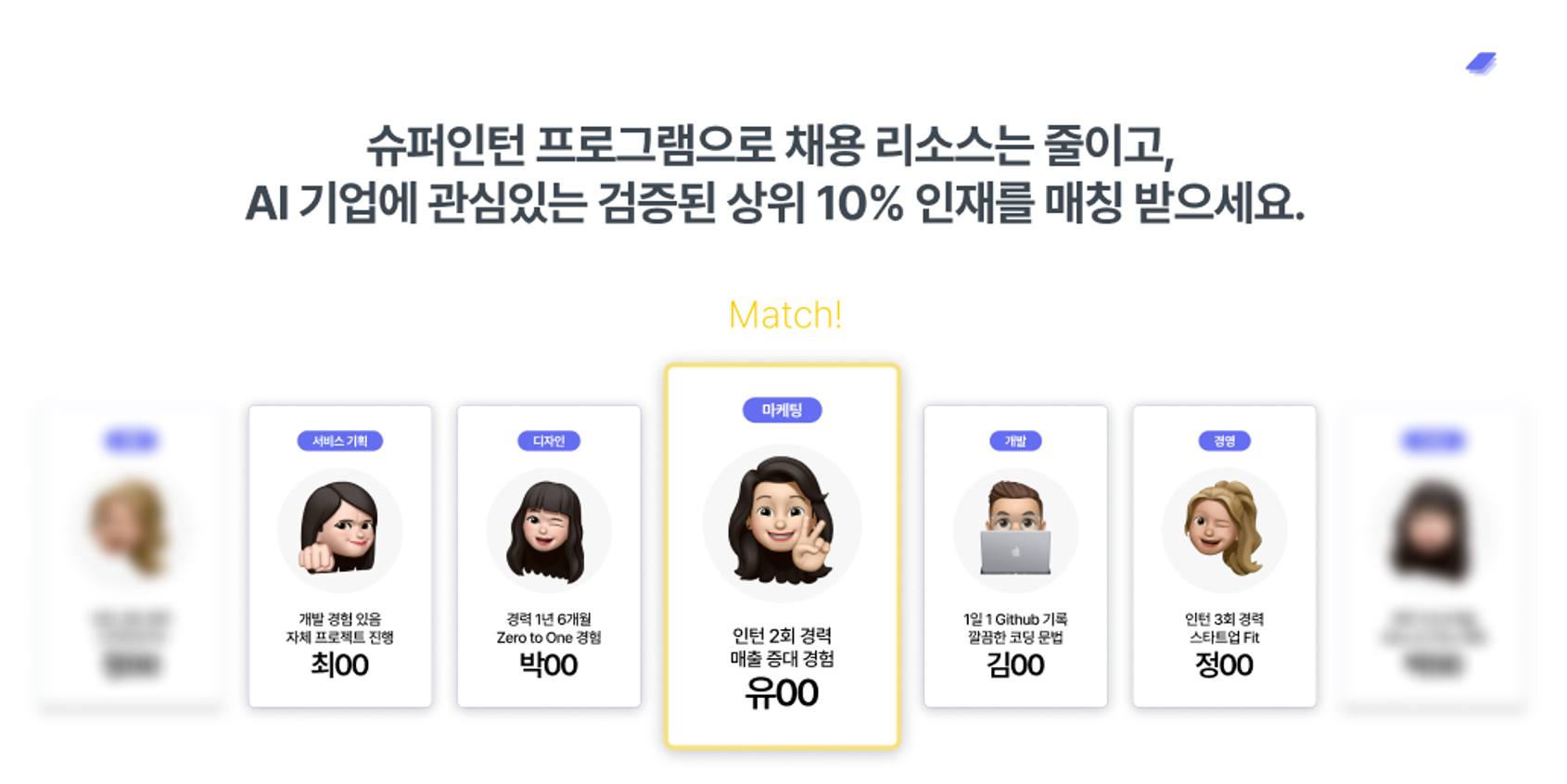Click the '1일 1 Github 기록' description text
This screenshot has height=784, width=1567.
point(1015,619)
